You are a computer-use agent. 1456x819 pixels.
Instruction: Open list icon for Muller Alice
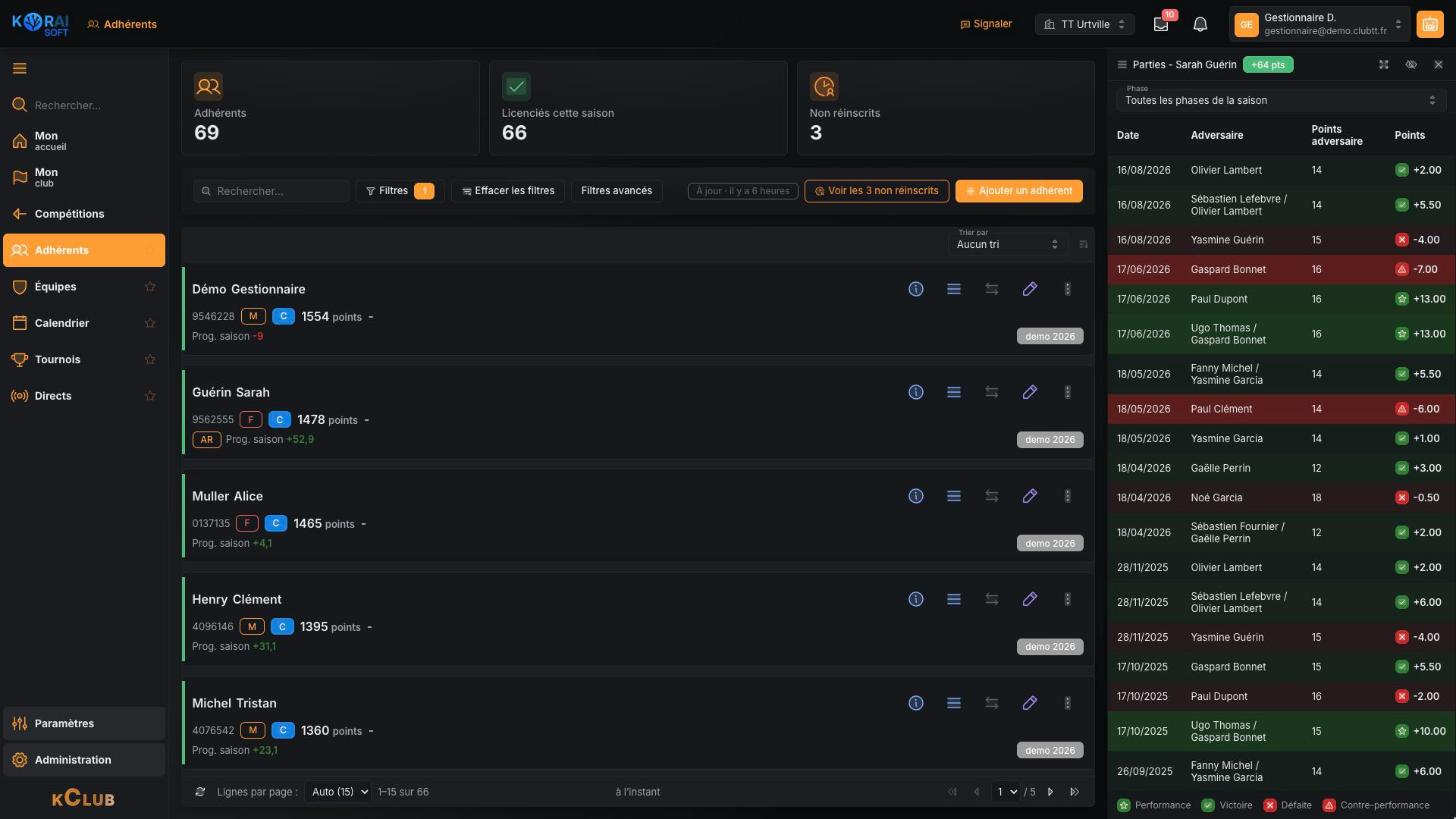tap(953, 496)
